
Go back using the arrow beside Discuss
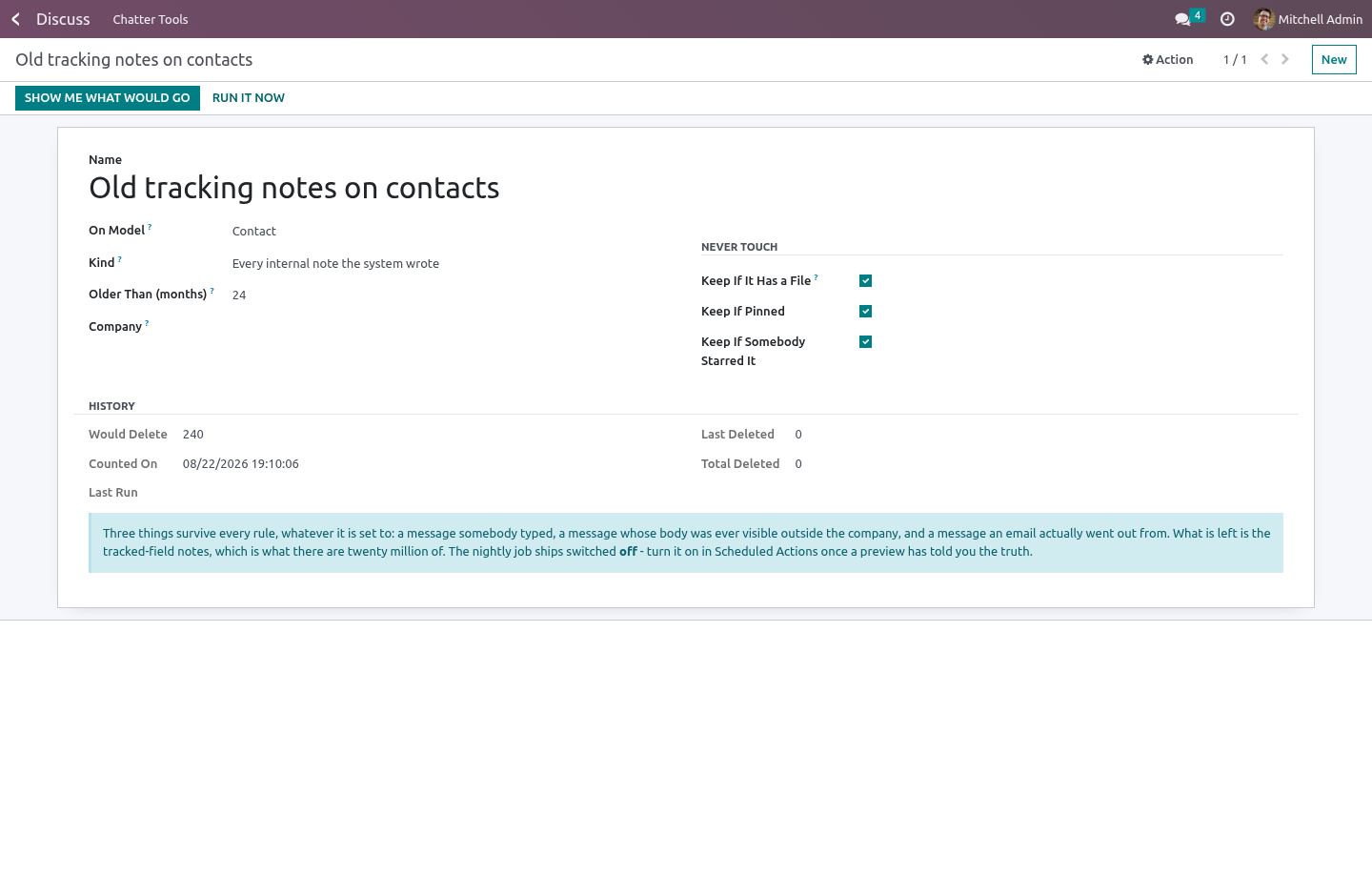(15, 19)
